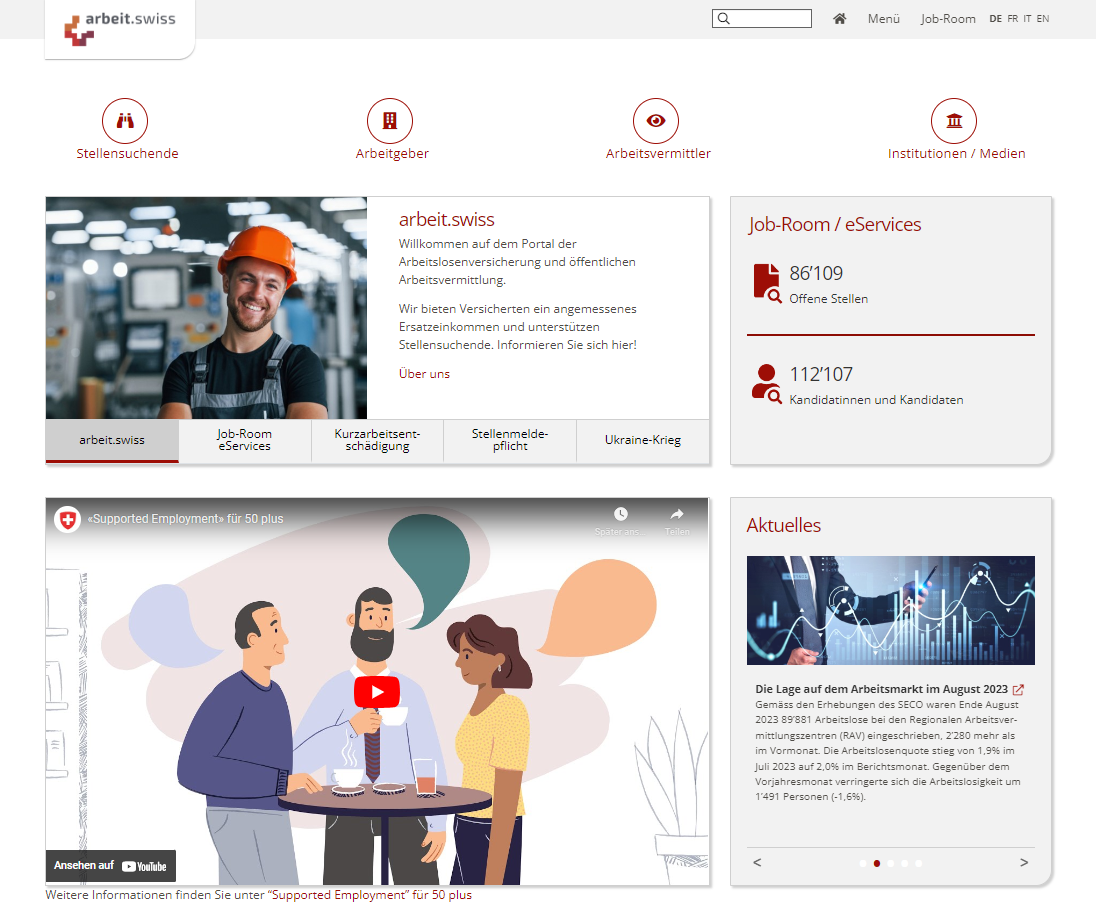Open the Menü navigation
Image resolution: width=1096 pixels, height=924 pixels.
point(884,19)
